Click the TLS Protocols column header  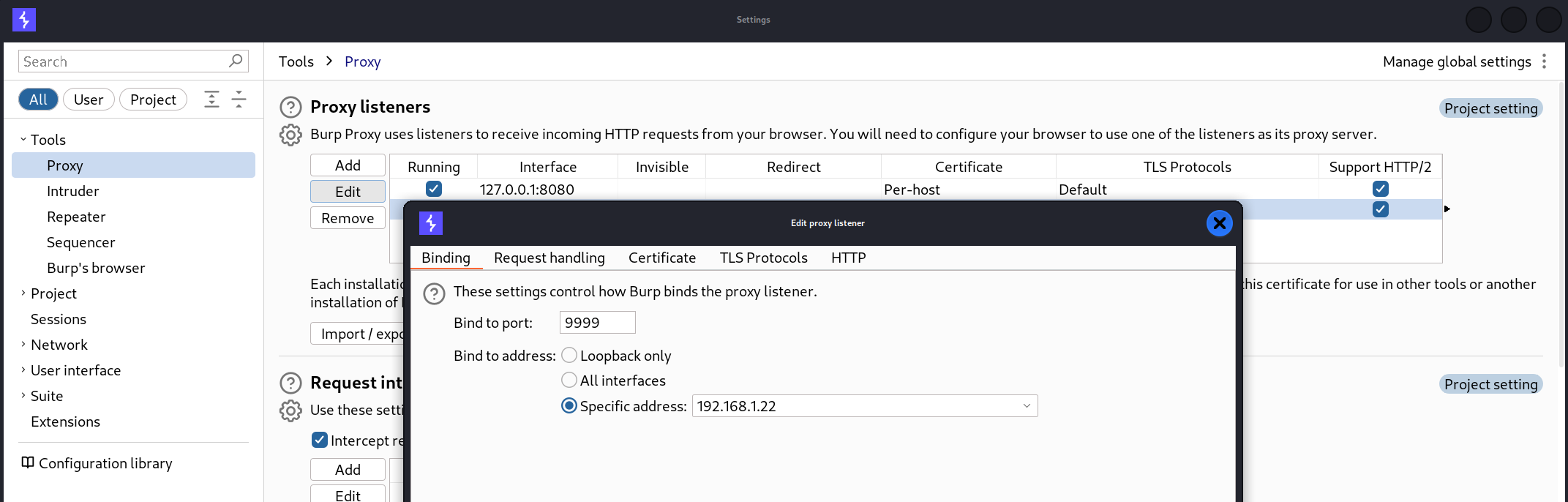1187,167
